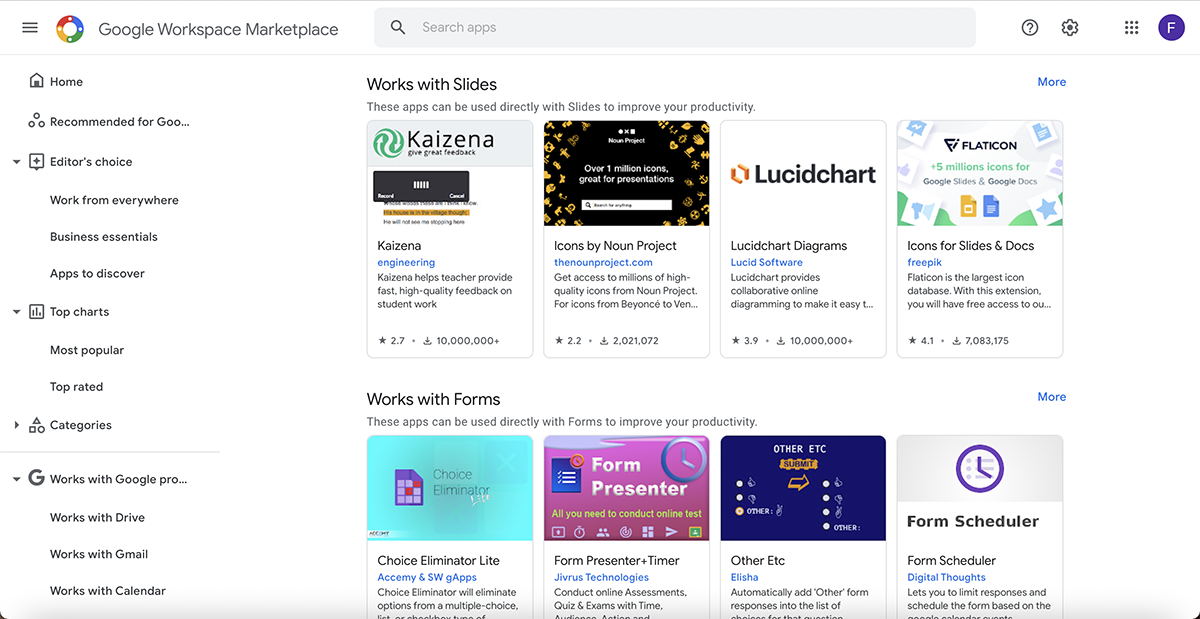Open the help icon
The width and height of the screenshot is (1200, 619).
(x=1029, y=27)
